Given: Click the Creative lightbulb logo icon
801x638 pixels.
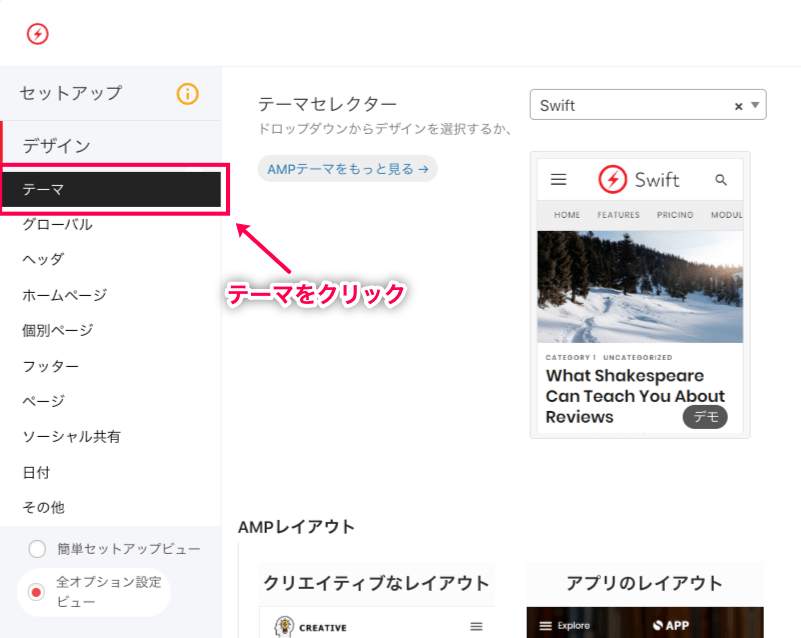Looking at the screenshot, I should click(x=284, y=626).
